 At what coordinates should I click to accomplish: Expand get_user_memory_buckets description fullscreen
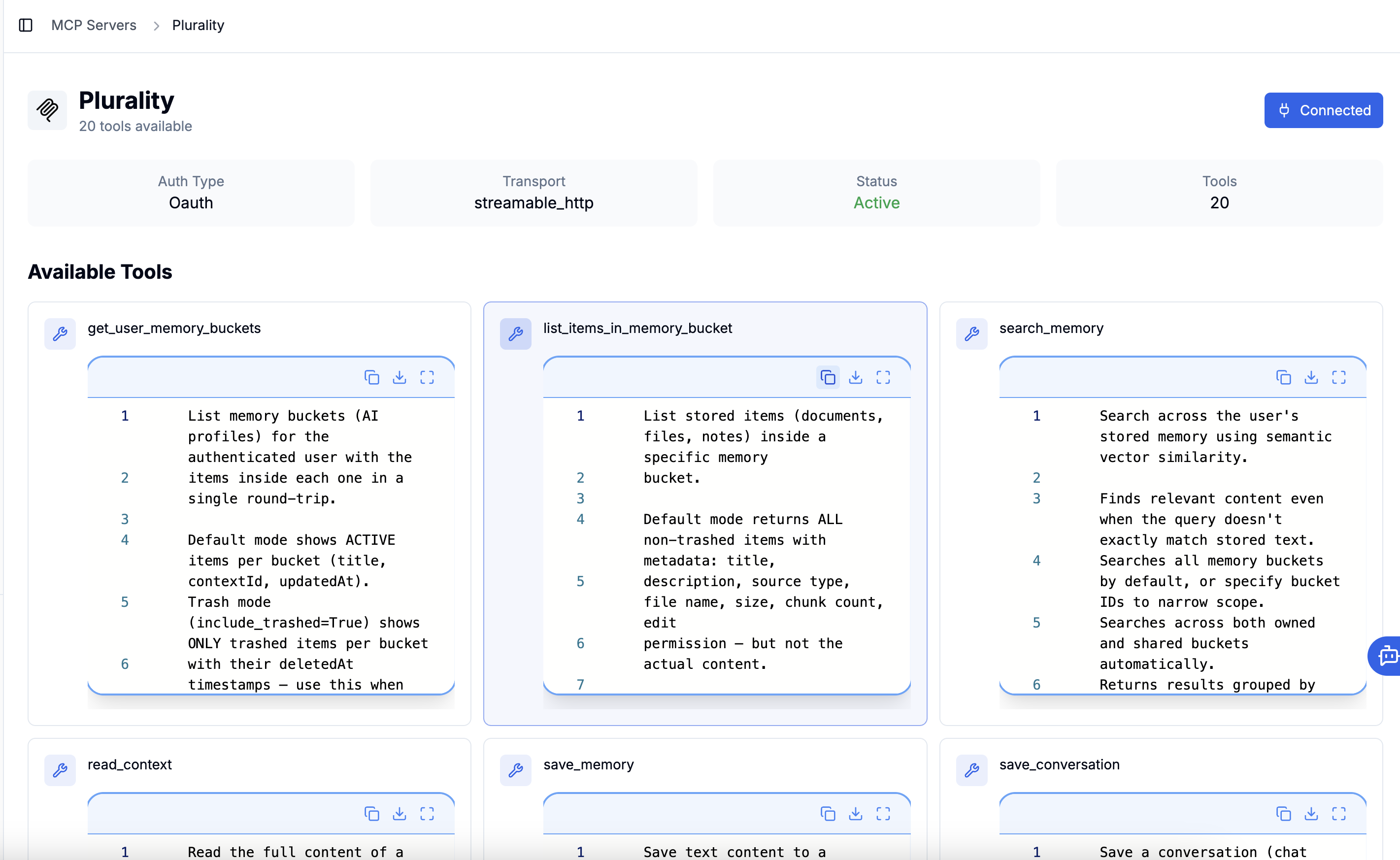(x=427, y=377)
